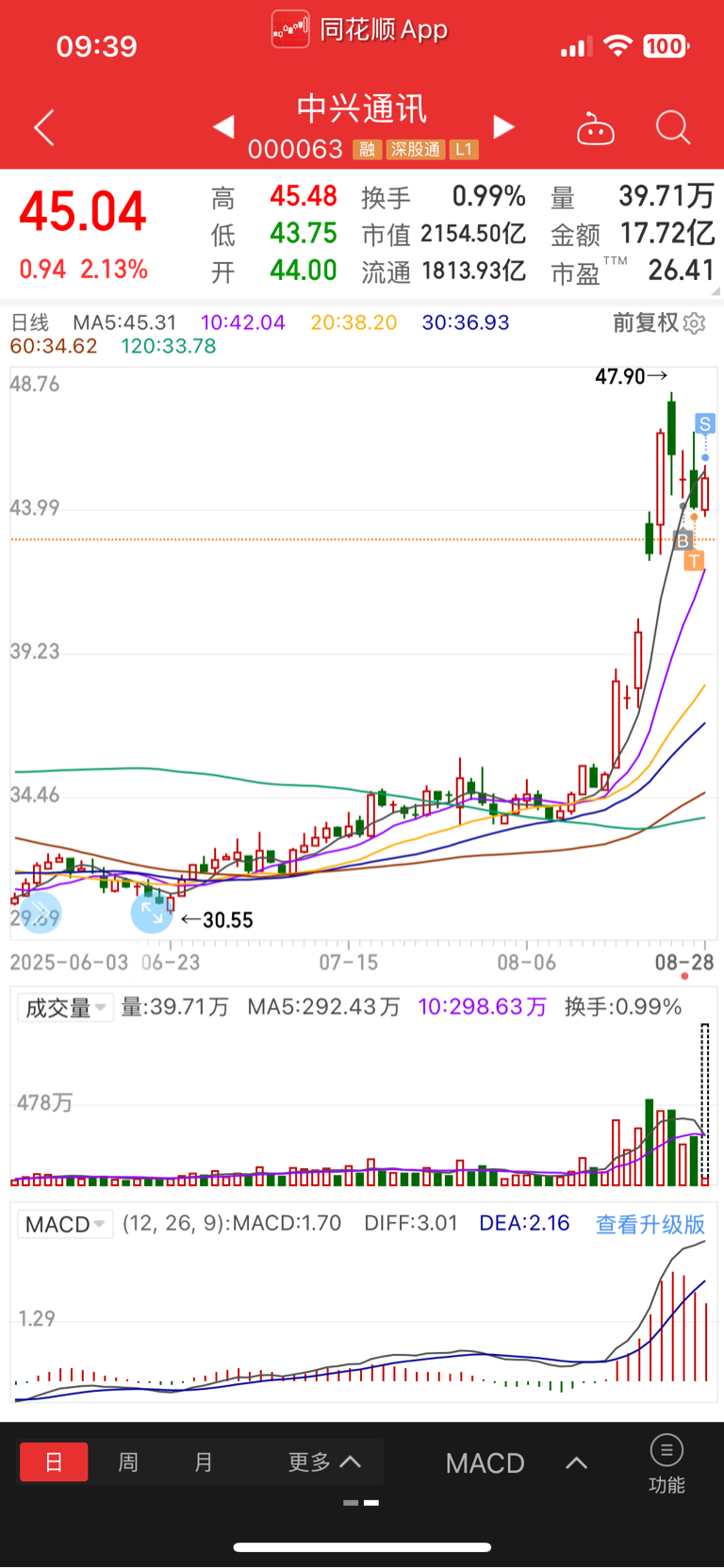Go to next stock with right triangle

(504, 126)
